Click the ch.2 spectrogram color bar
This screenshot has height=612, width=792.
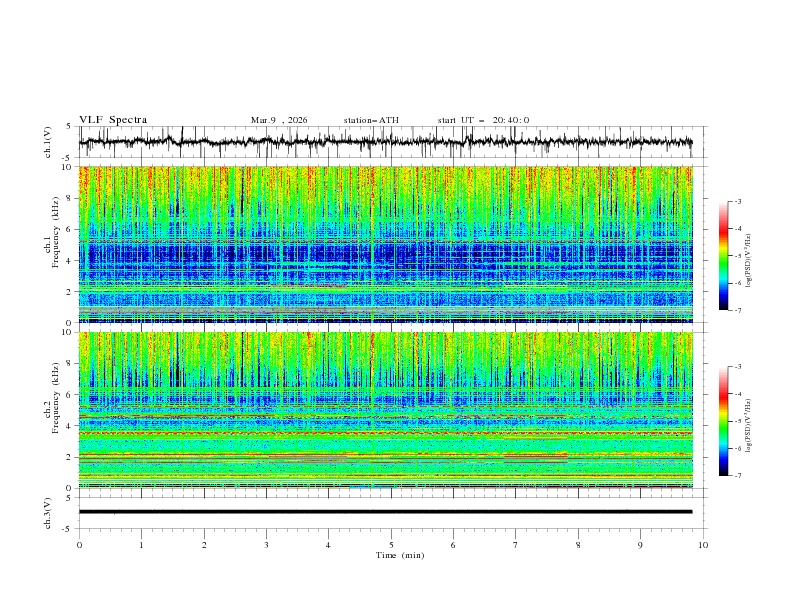pos(724,421)
